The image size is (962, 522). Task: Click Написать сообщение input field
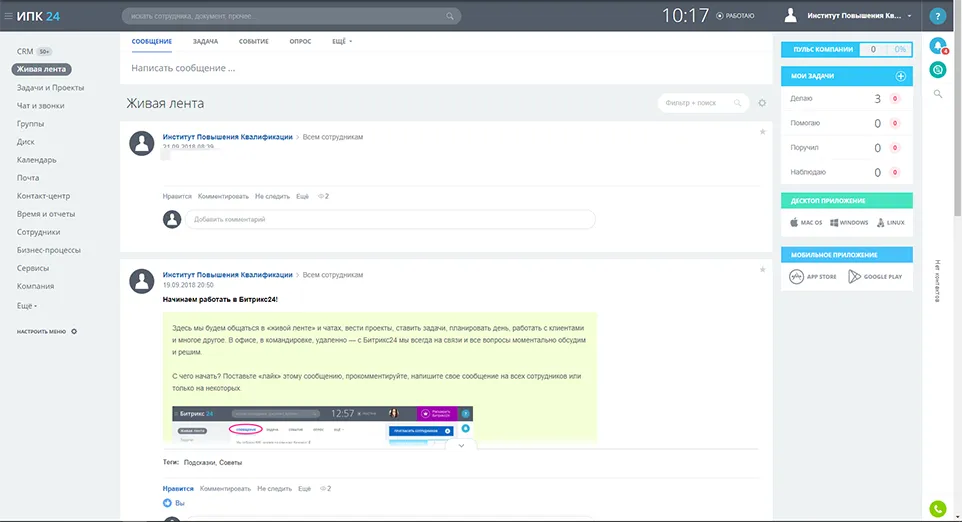[x=445, y=68]
